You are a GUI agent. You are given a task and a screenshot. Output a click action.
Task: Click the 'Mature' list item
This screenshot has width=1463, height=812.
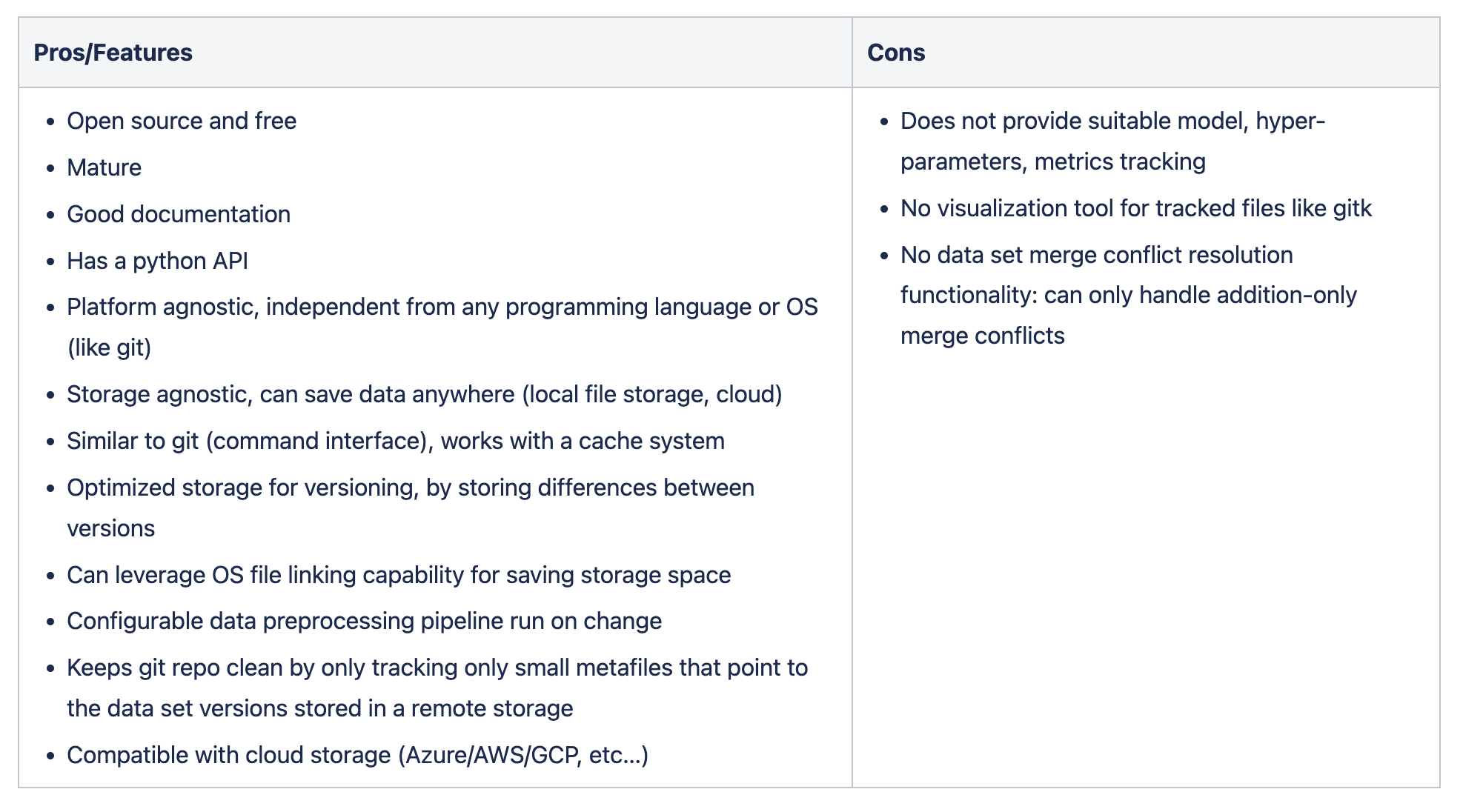tap(104, 167)
